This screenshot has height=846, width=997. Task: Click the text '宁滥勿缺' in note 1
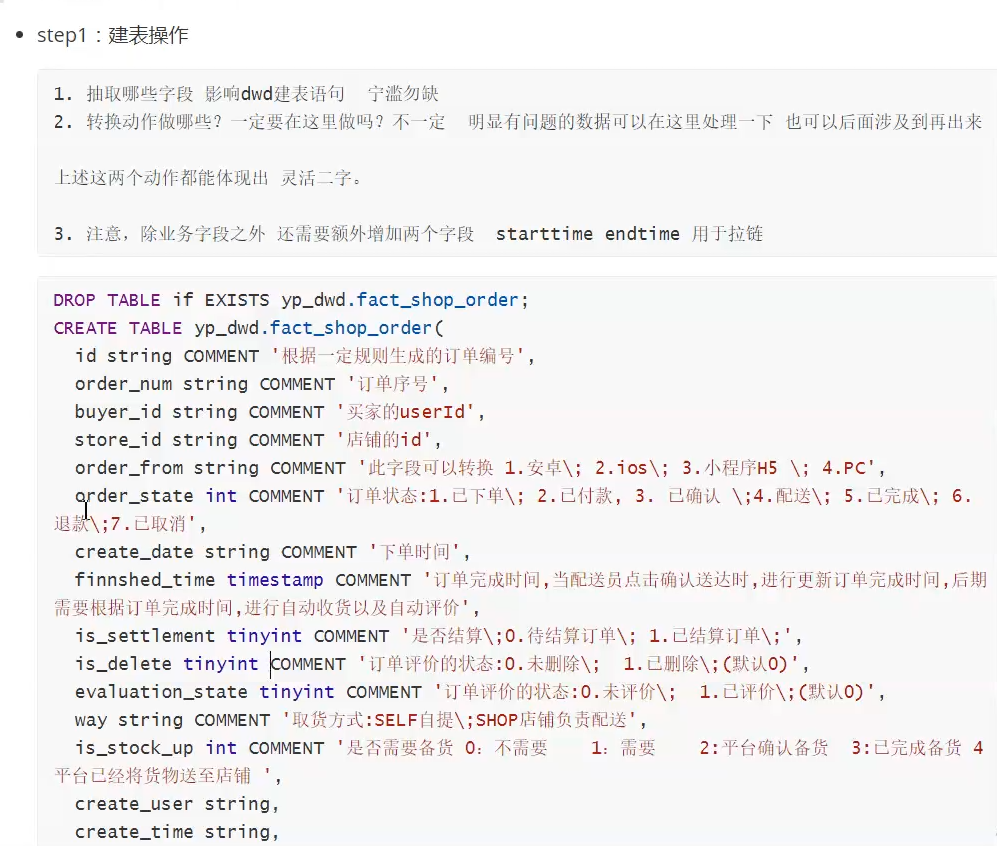click(403, 94)
